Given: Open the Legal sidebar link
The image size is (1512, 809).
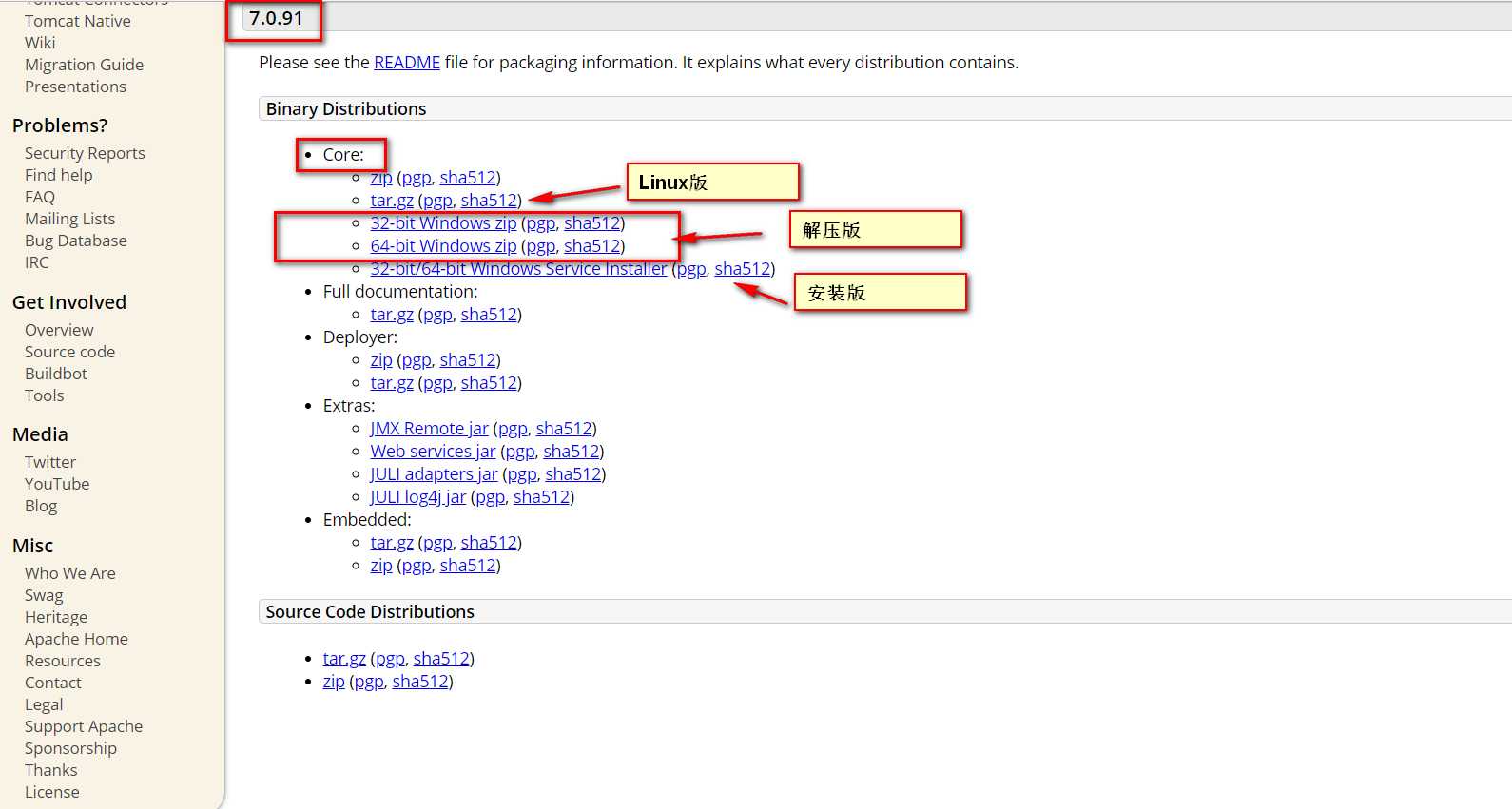Looking at the screenshot, I should (44, 704).
